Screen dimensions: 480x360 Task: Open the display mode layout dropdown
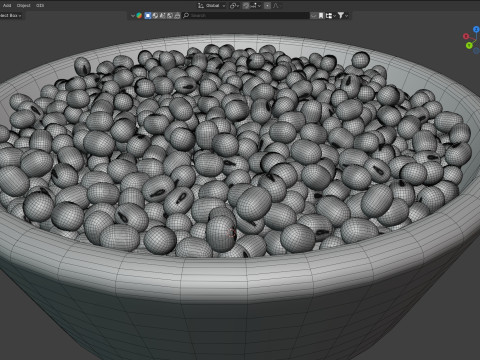point(330,16)
